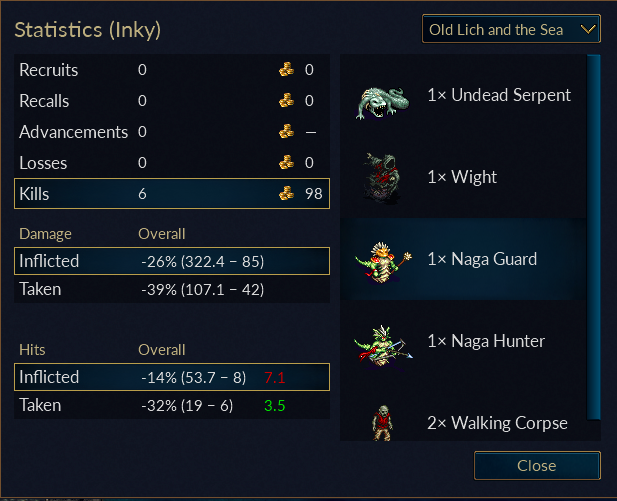Screen dimensions: 617x501
Task: Select the 1× Naga Hunter list entry
Action: click(463, 341)
